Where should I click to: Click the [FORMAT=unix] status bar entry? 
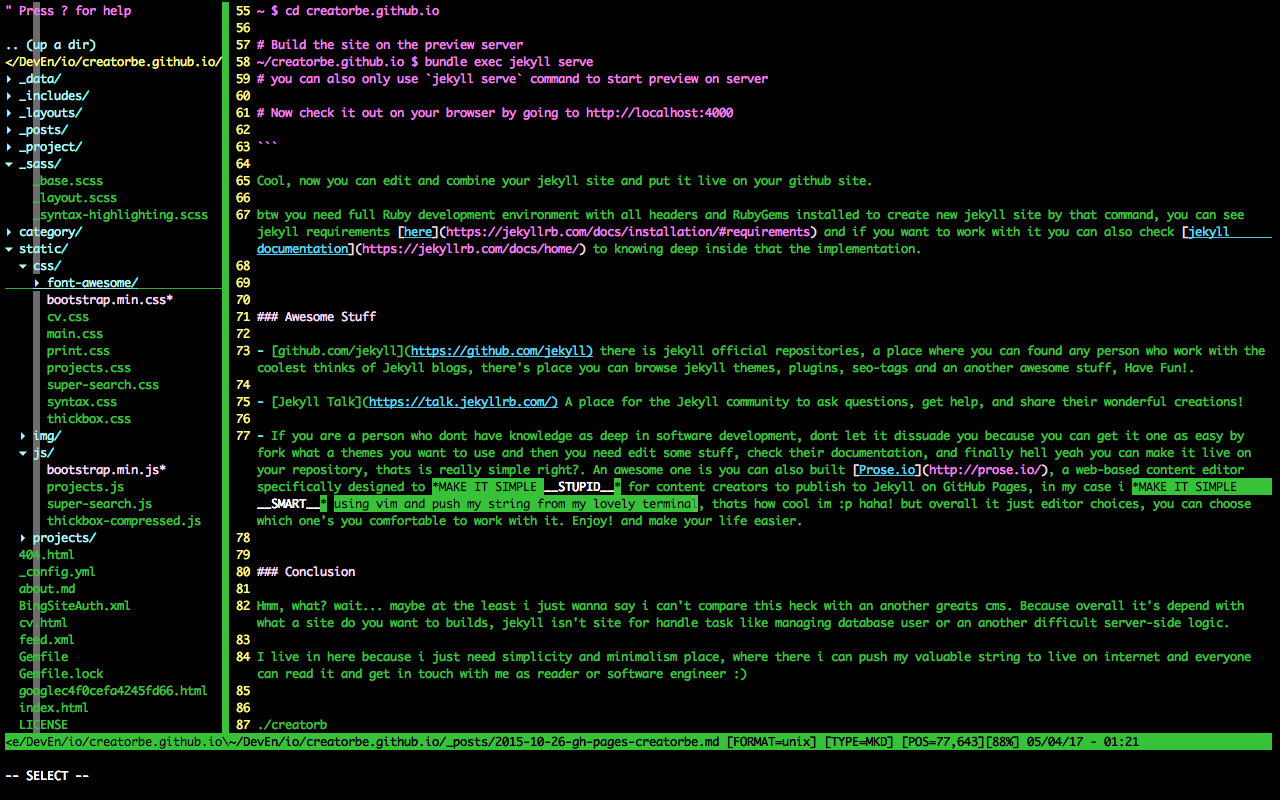(x=771, y=742)
